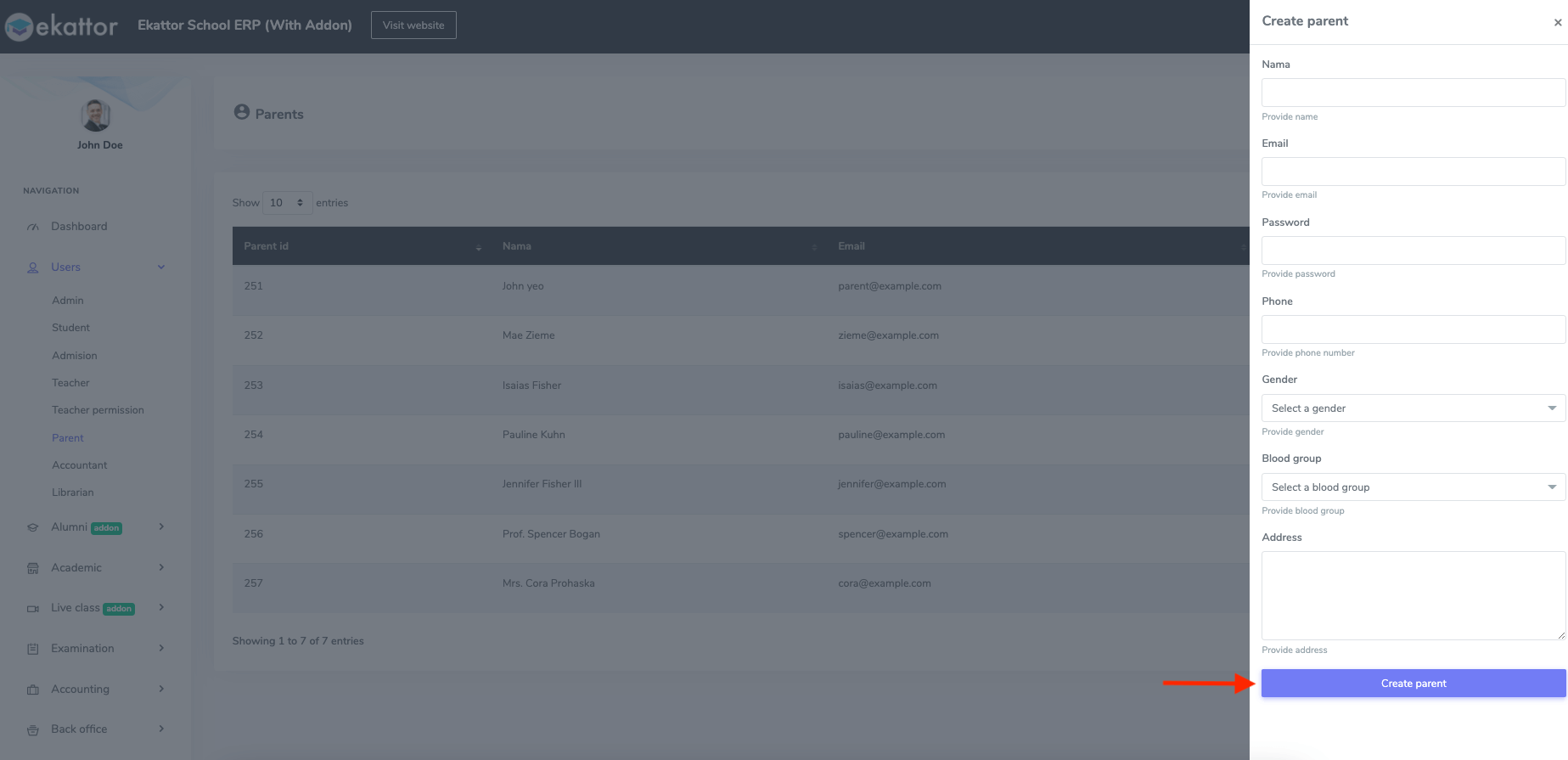
Task: Click the Alumni graduation cap icon
Action: 33,527
